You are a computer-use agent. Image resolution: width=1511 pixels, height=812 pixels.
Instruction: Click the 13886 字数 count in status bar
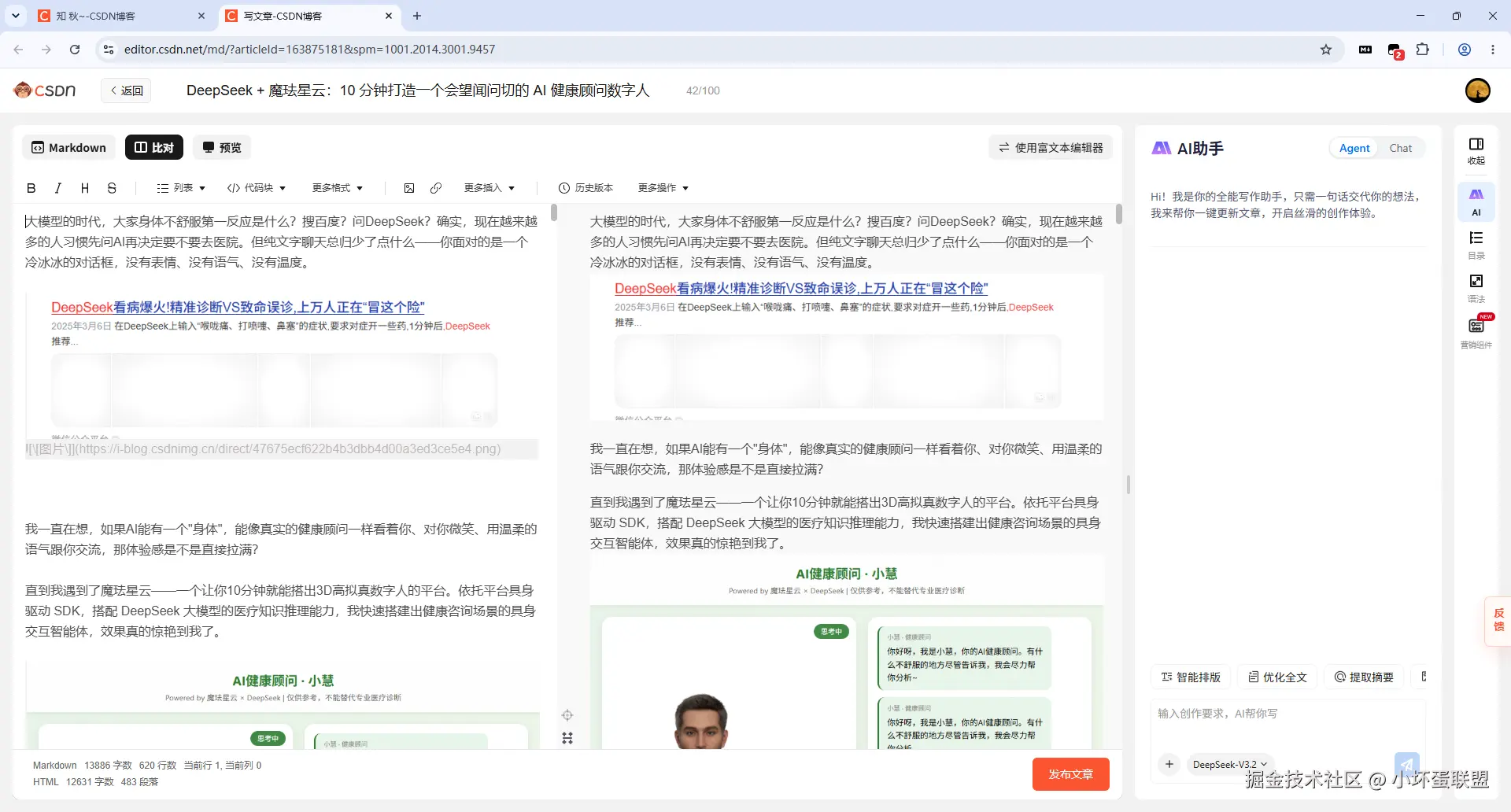(108, 765)
